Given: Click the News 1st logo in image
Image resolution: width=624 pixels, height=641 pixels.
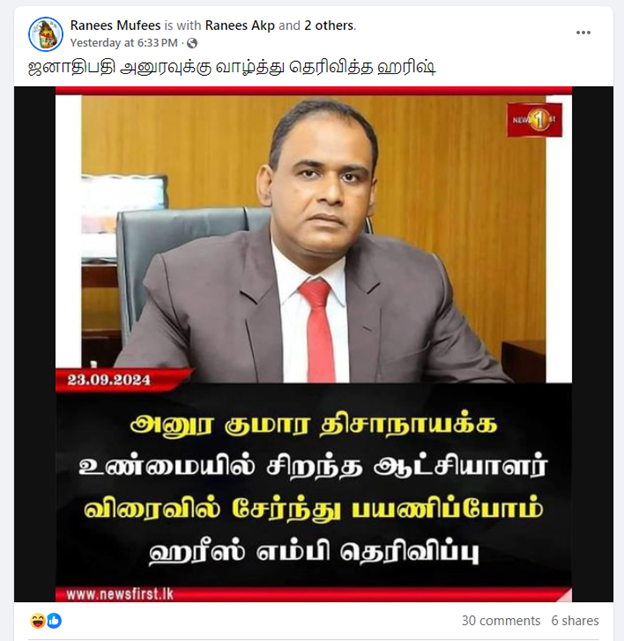Looking at the screenshot, I should point(534,120).
